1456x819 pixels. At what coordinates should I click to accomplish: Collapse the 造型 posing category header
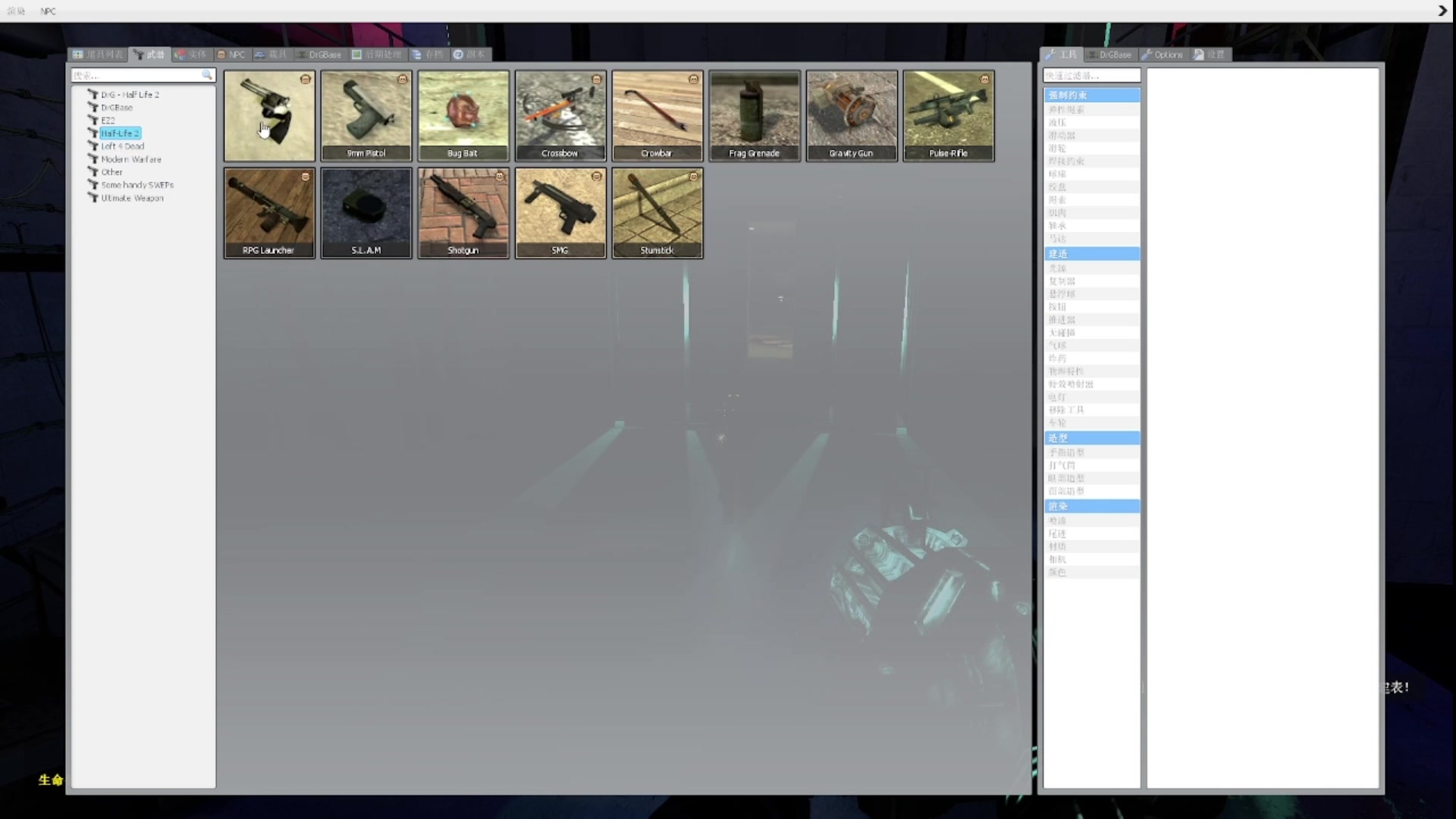(1091, 438)
